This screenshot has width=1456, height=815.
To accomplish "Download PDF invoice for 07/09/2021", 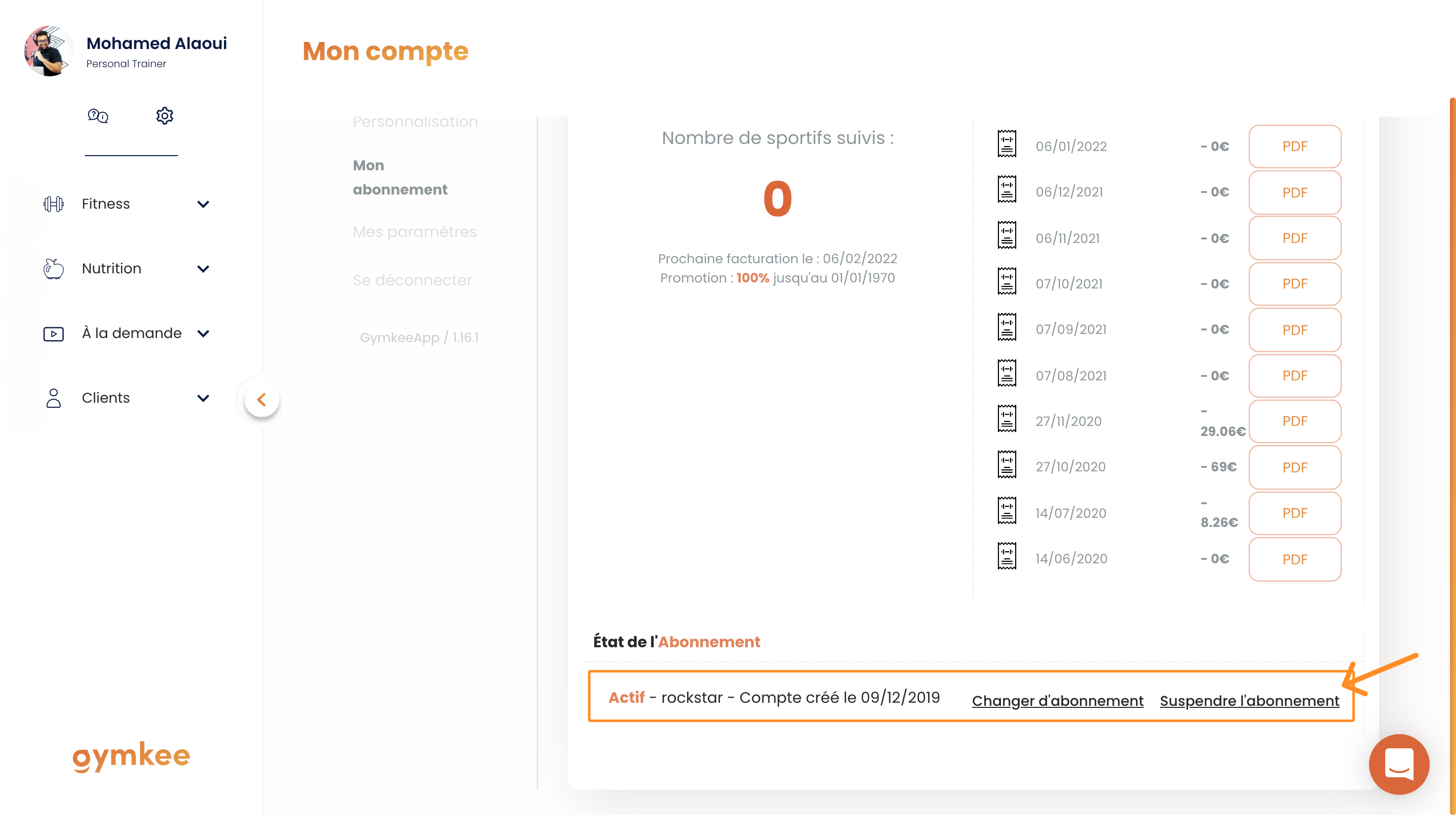I will coord(1294,330).
